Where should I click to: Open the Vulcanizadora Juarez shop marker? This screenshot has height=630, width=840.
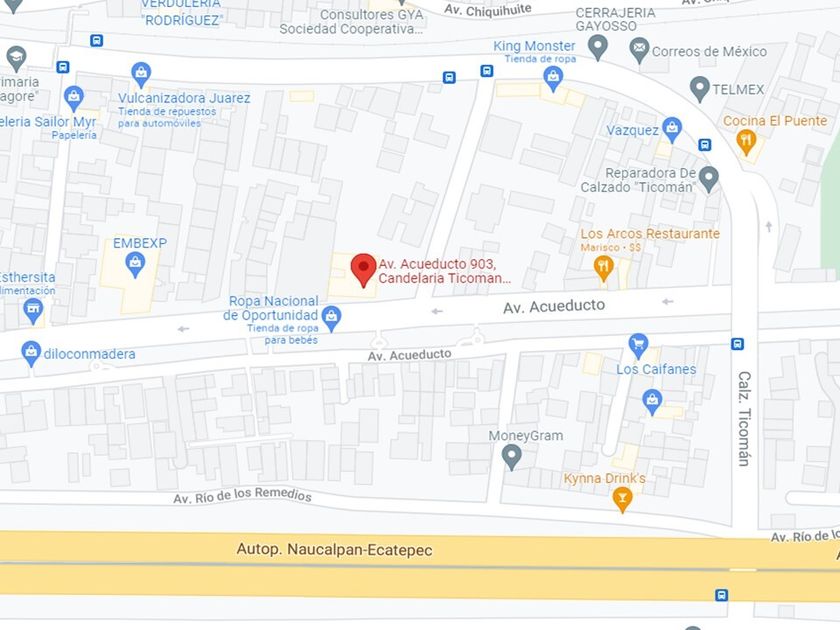point(141,74)
